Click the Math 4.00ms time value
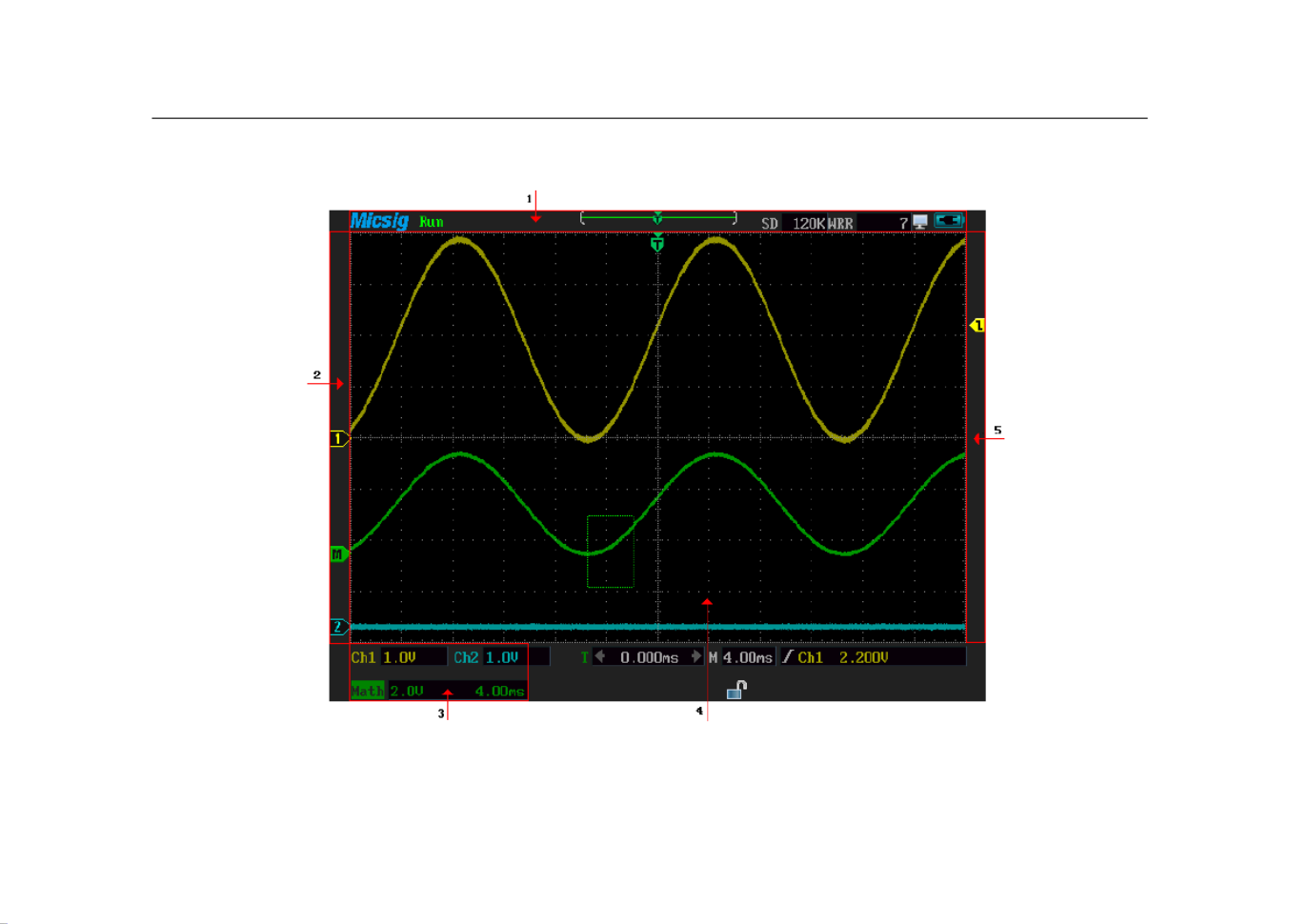The image size is (1310, 924). (499, 691)
